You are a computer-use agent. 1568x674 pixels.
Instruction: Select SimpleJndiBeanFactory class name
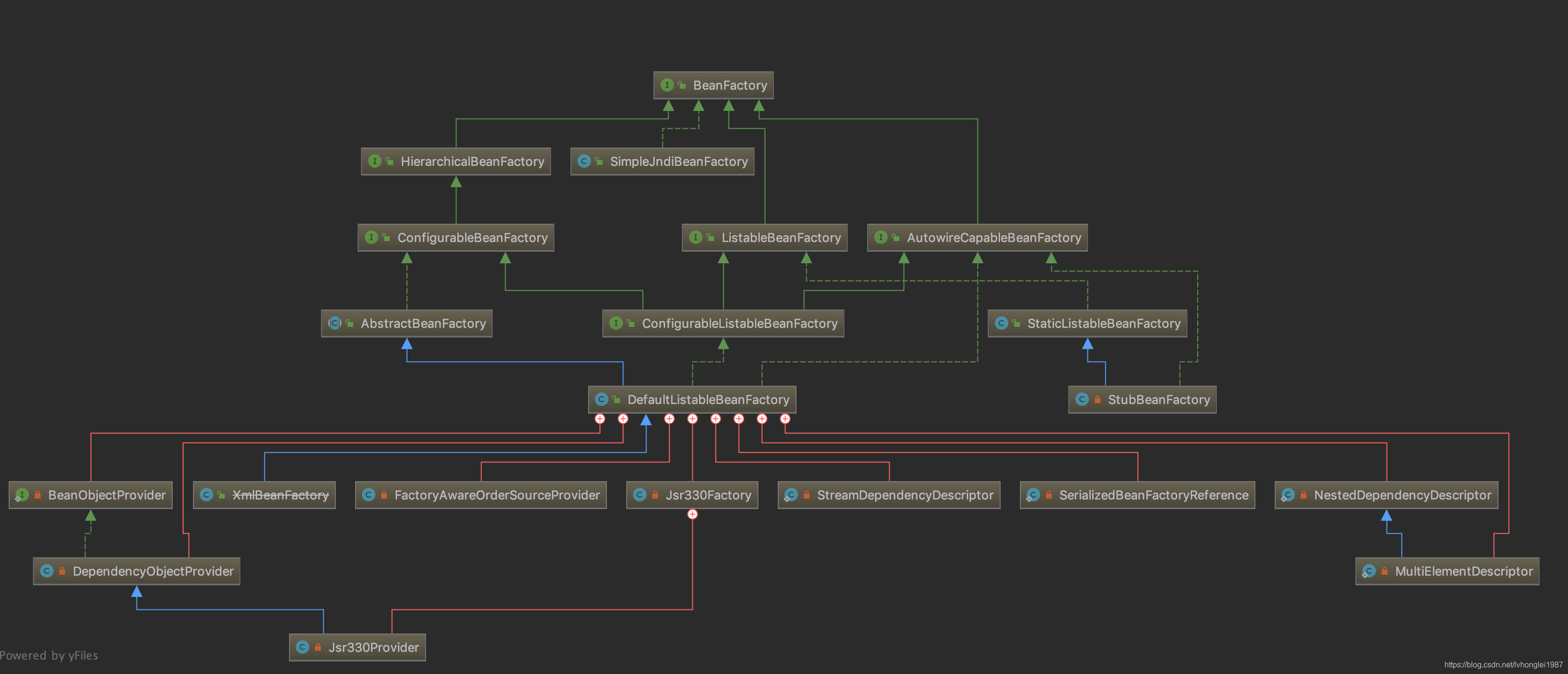tap(679, 161)
